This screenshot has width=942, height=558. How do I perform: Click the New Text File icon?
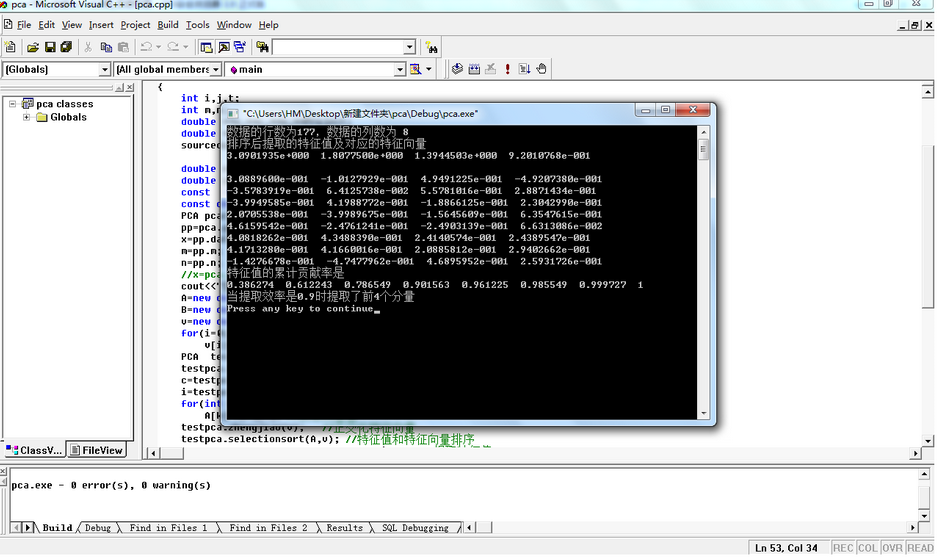tap(11, 47)
